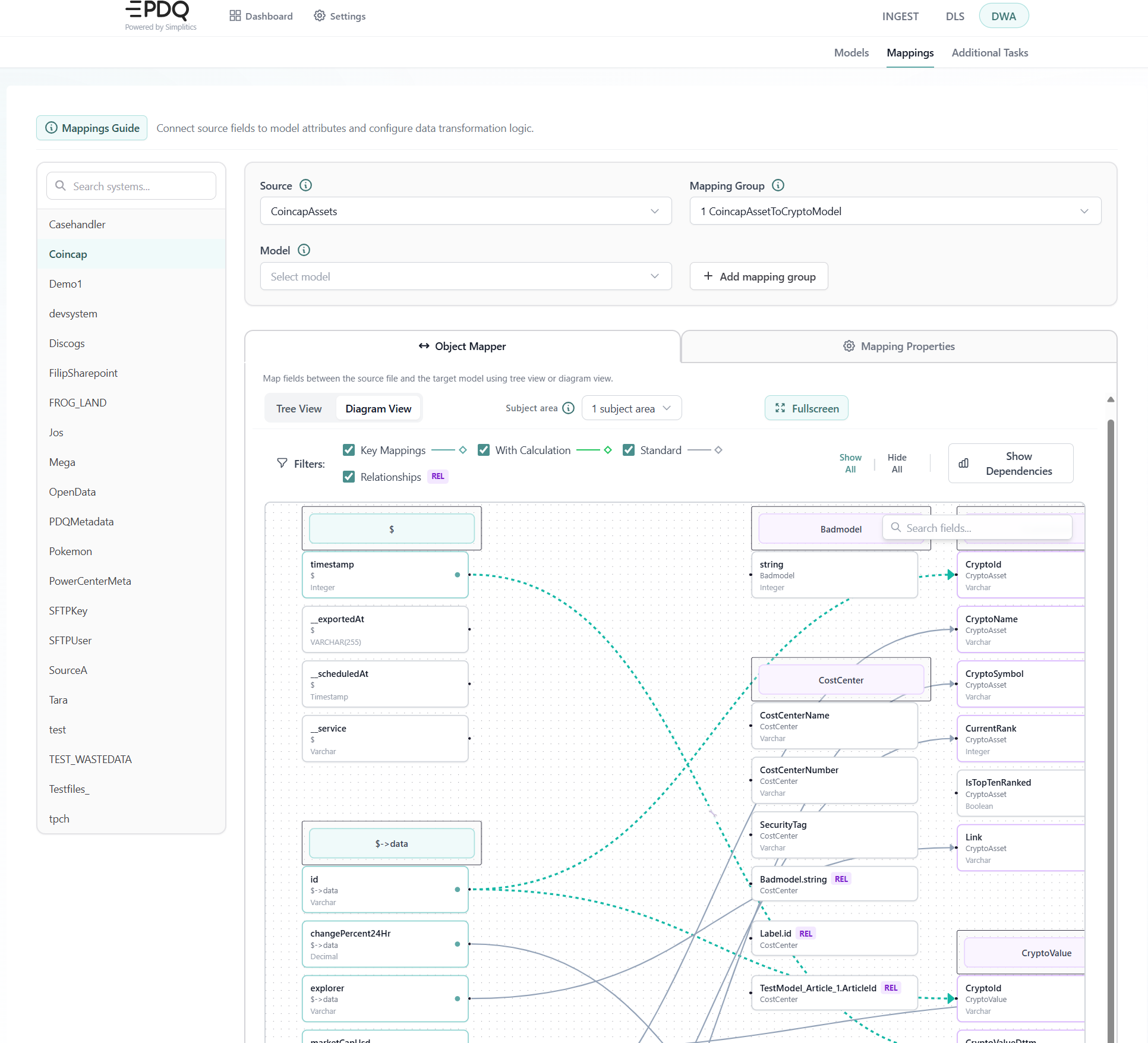Screen dimensions: 1148x1043
Task: Click the Source info icon
Action: 305,185
